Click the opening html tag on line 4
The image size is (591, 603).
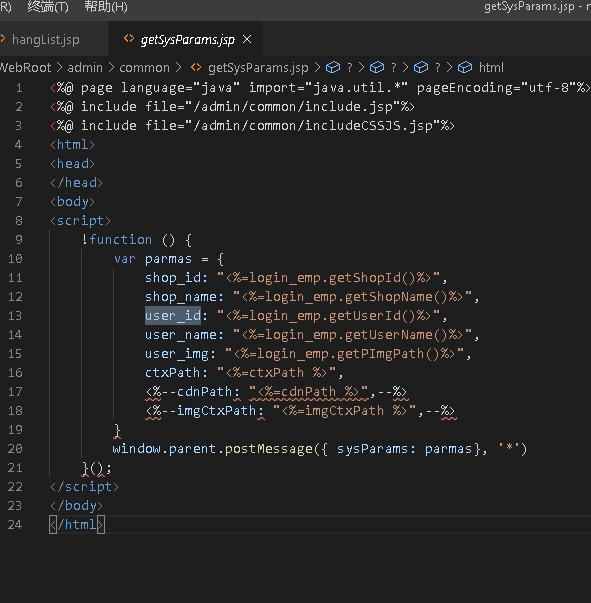(x=72, y=145)
